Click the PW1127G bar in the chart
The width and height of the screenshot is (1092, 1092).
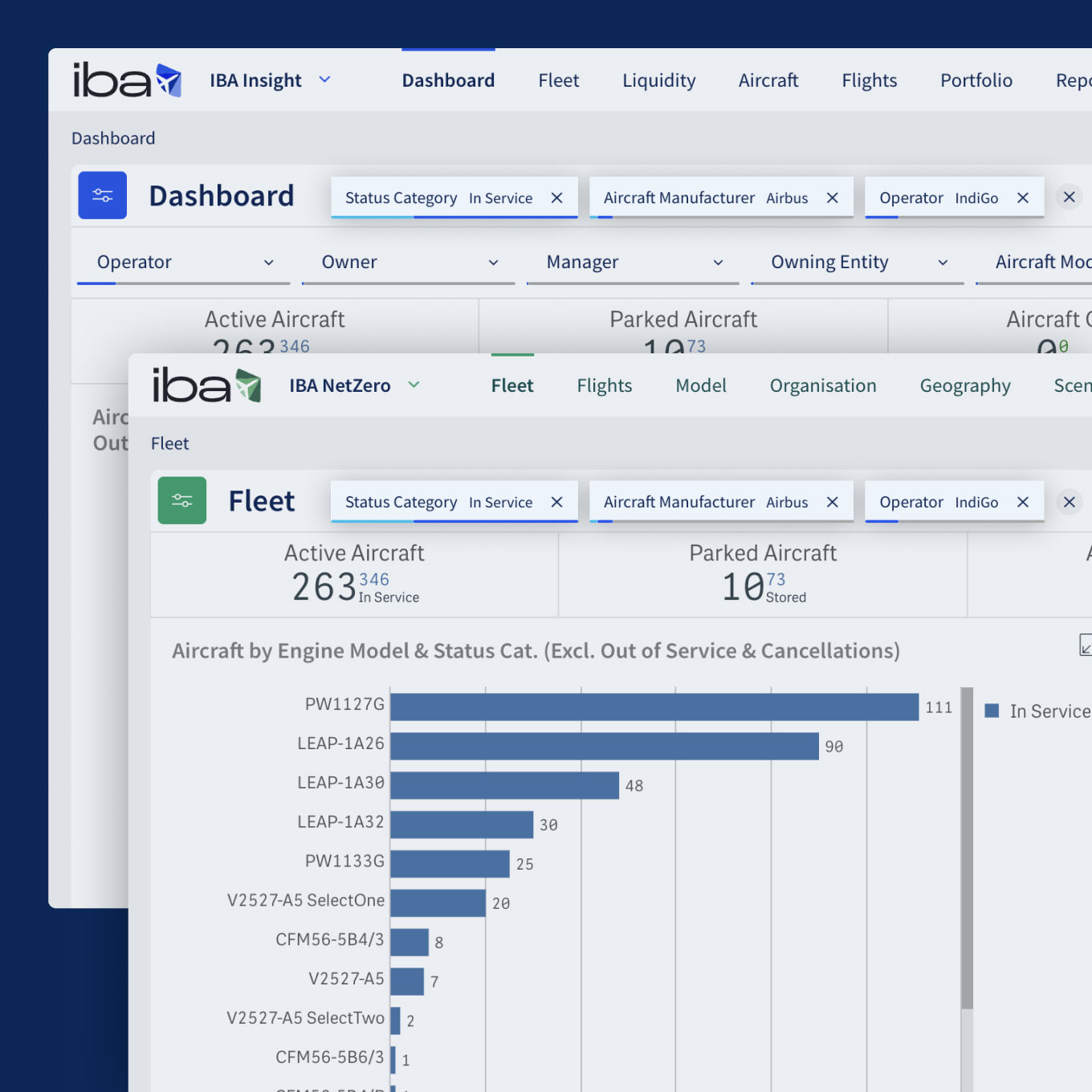pyautogui.click(x=650, y=707)
